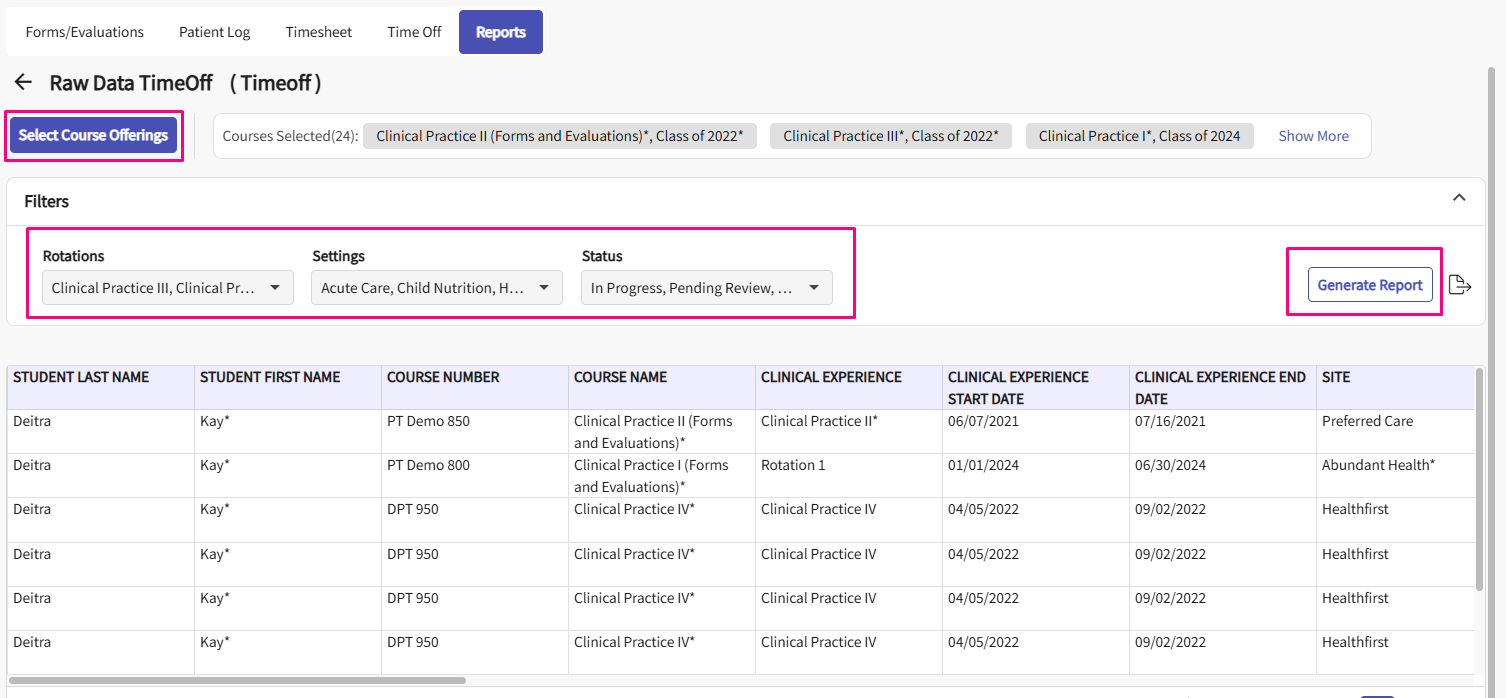Click the Generate Report button
Image resolution: width=1506 pixels, height=698 pixels.
pos(1370,285)
